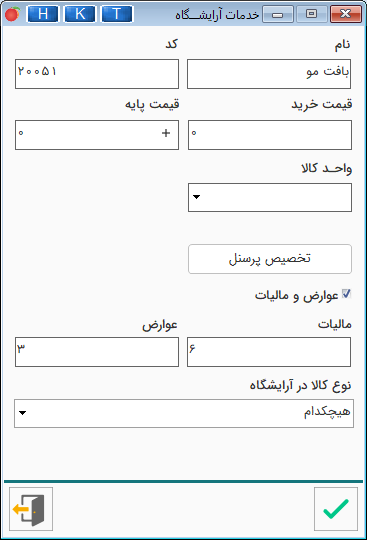Image resolution: width=367 pixels, height=540 pixels.
Task: Click the قیمت پایه input field
Action: pos(97,135)
